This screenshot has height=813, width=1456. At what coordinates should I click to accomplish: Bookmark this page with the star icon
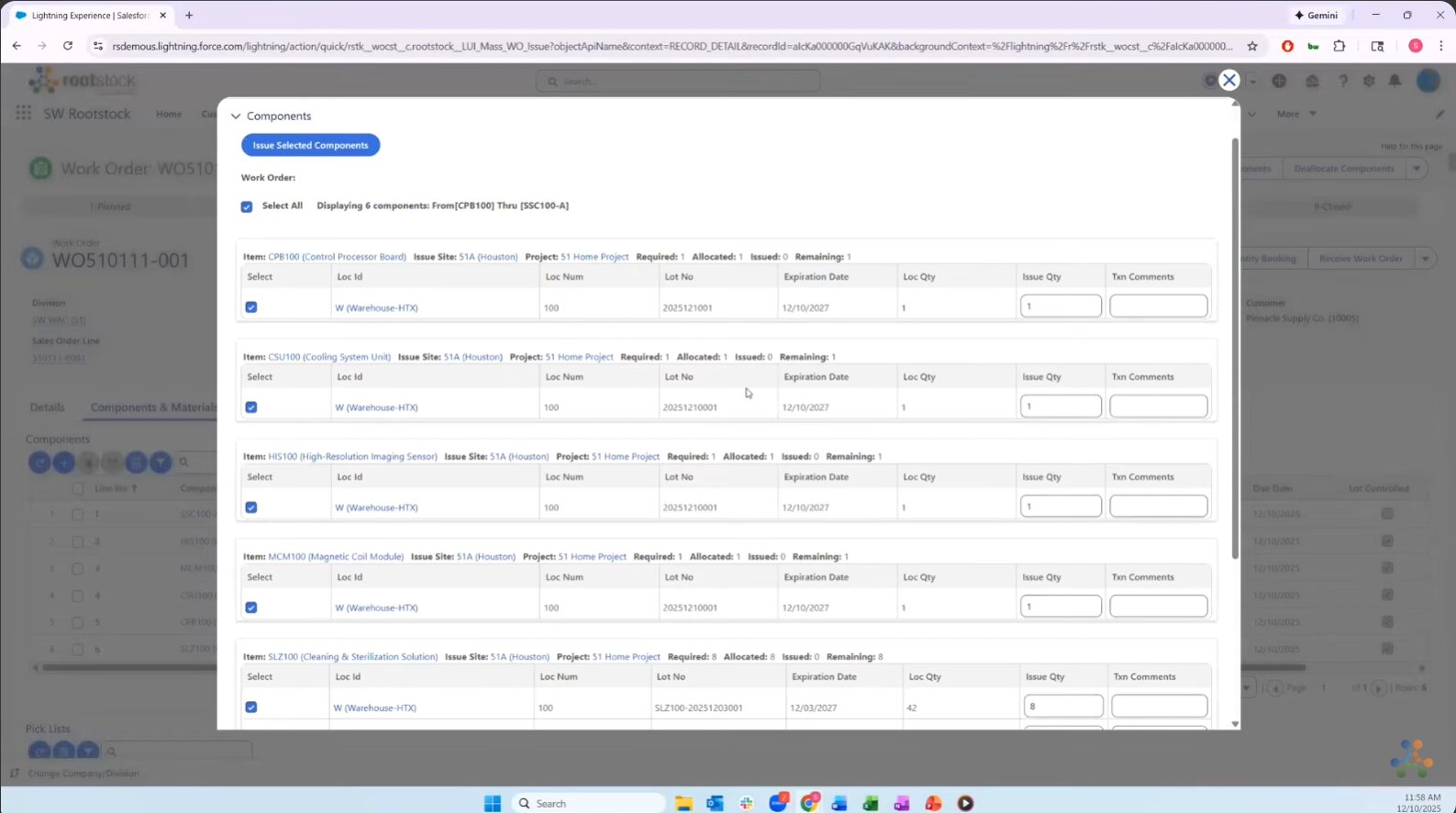coord(1251,46)
